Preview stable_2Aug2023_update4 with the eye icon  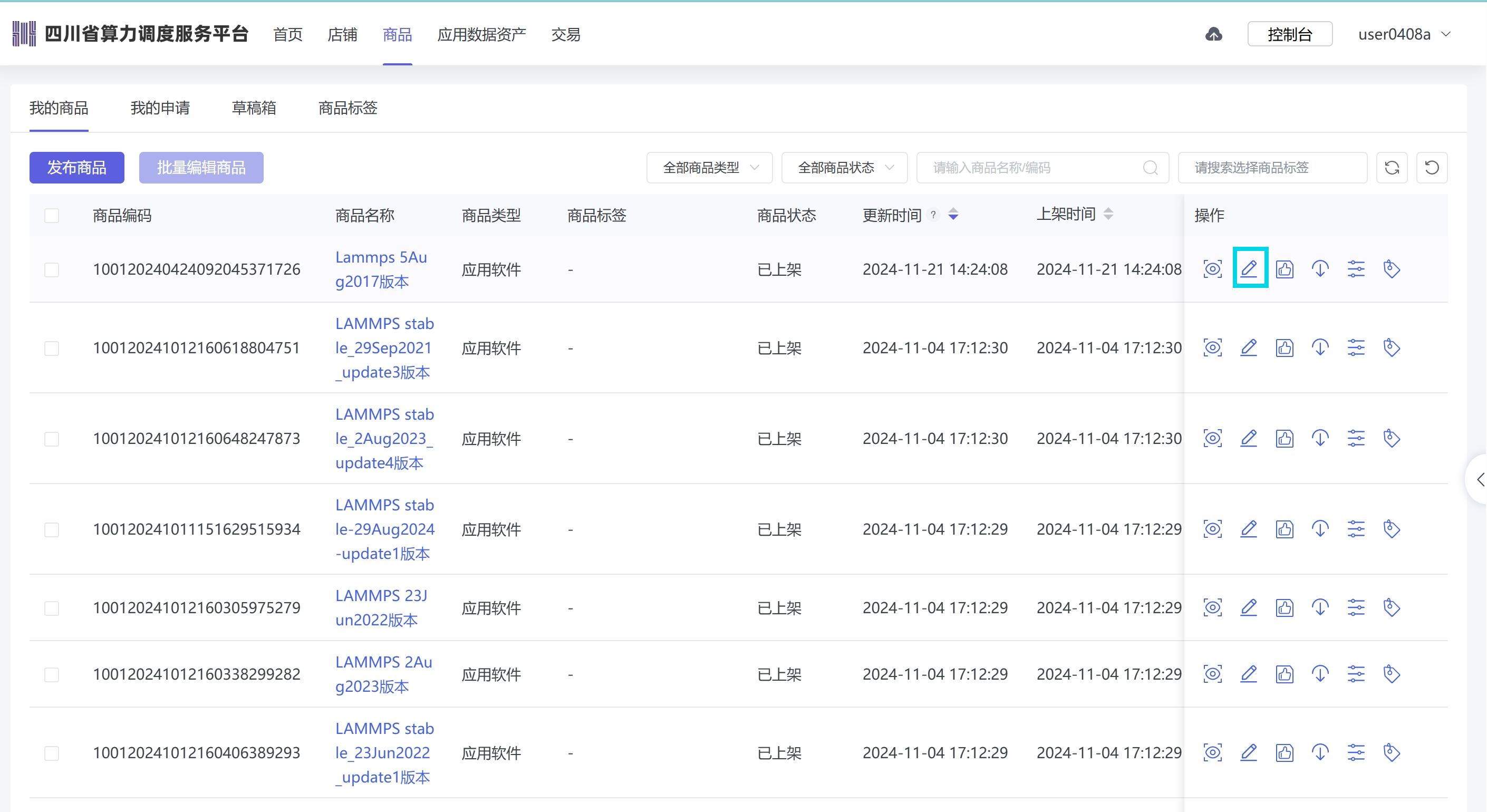[x=1212, y=438]
